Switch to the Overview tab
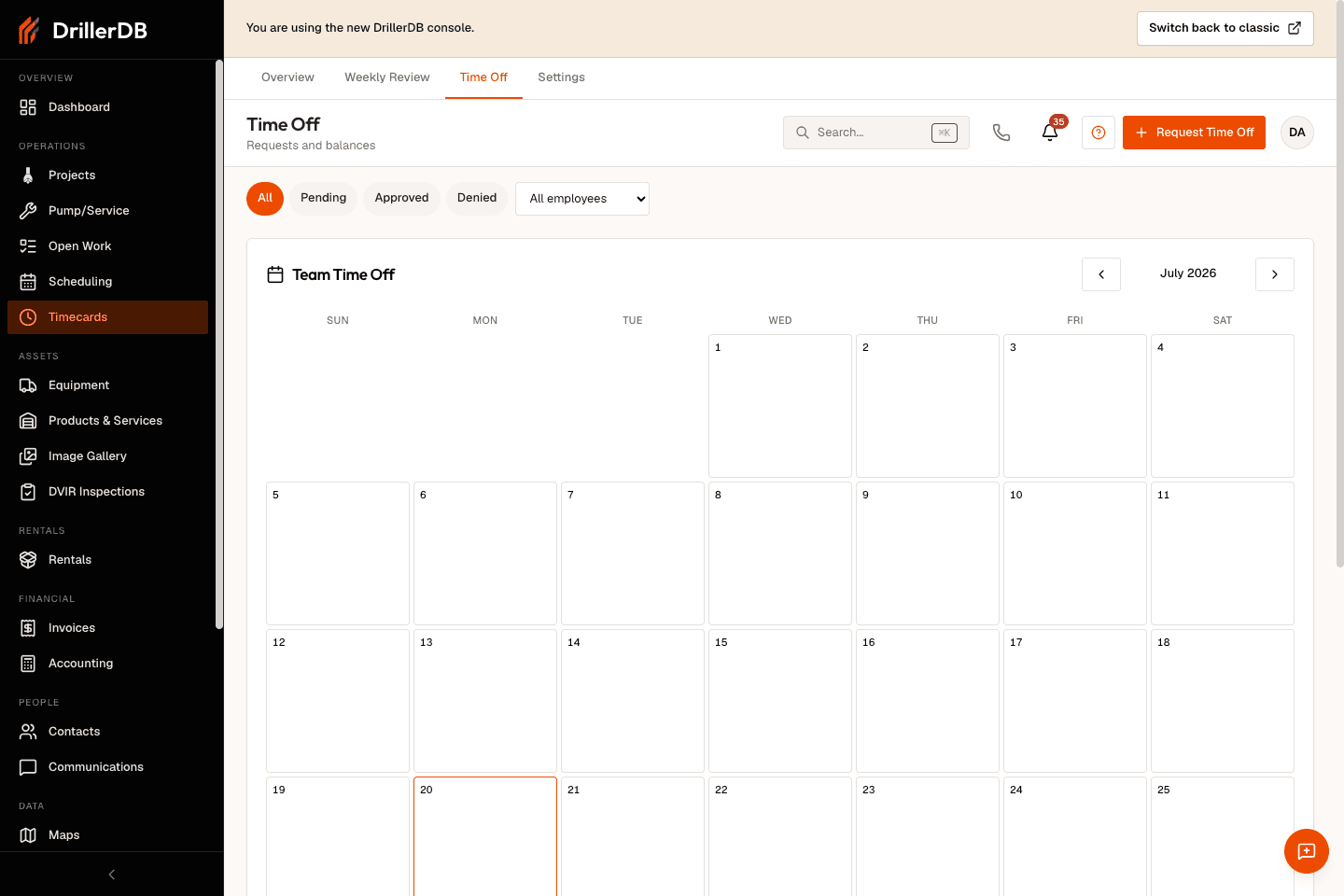 (287, 77)
